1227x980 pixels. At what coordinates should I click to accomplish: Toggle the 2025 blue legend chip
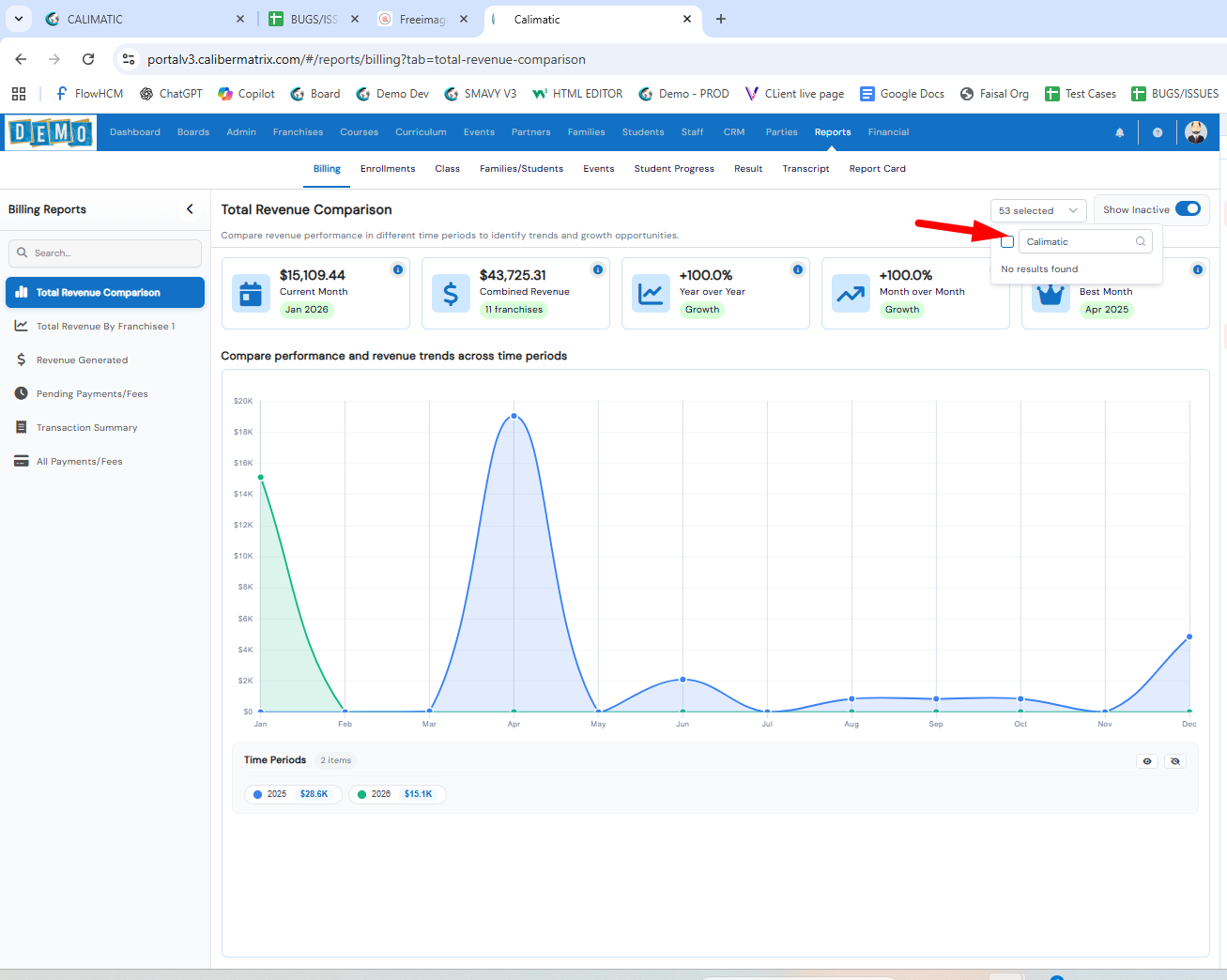coord(292,794)
